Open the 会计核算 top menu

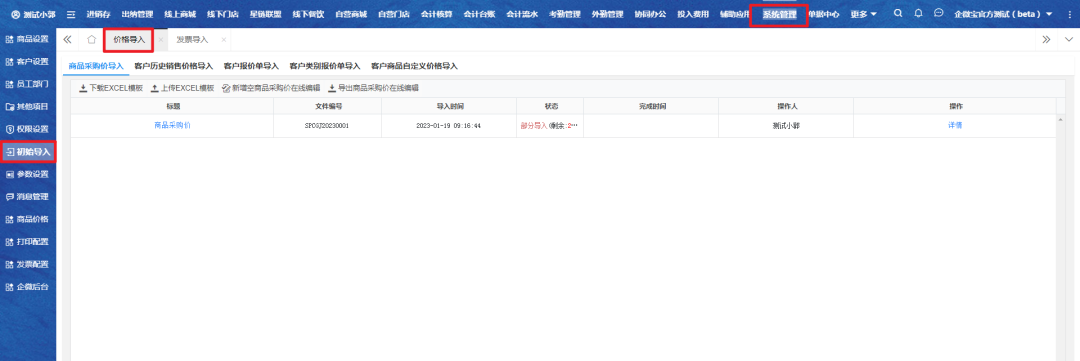(x=436, y=14)
